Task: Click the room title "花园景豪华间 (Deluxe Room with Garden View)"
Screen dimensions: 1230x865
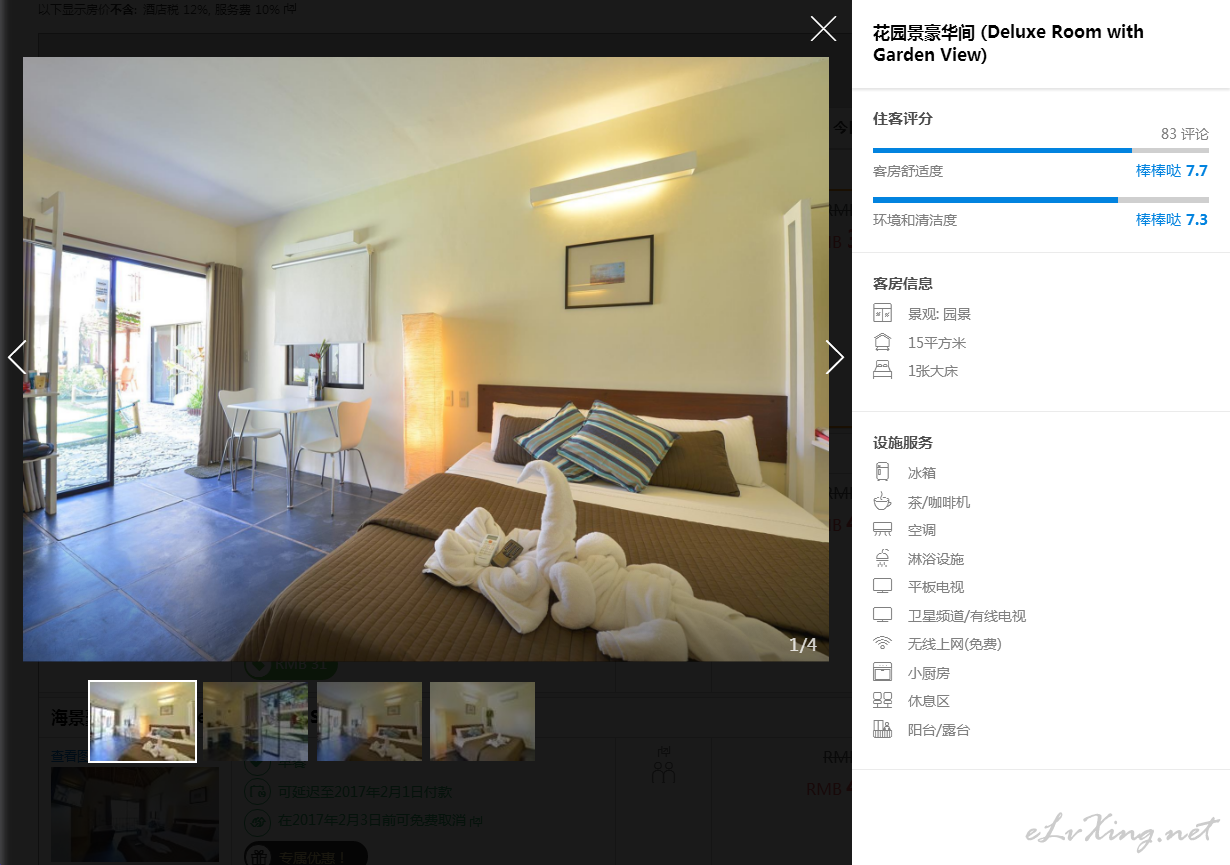Action: (1008, 43)
